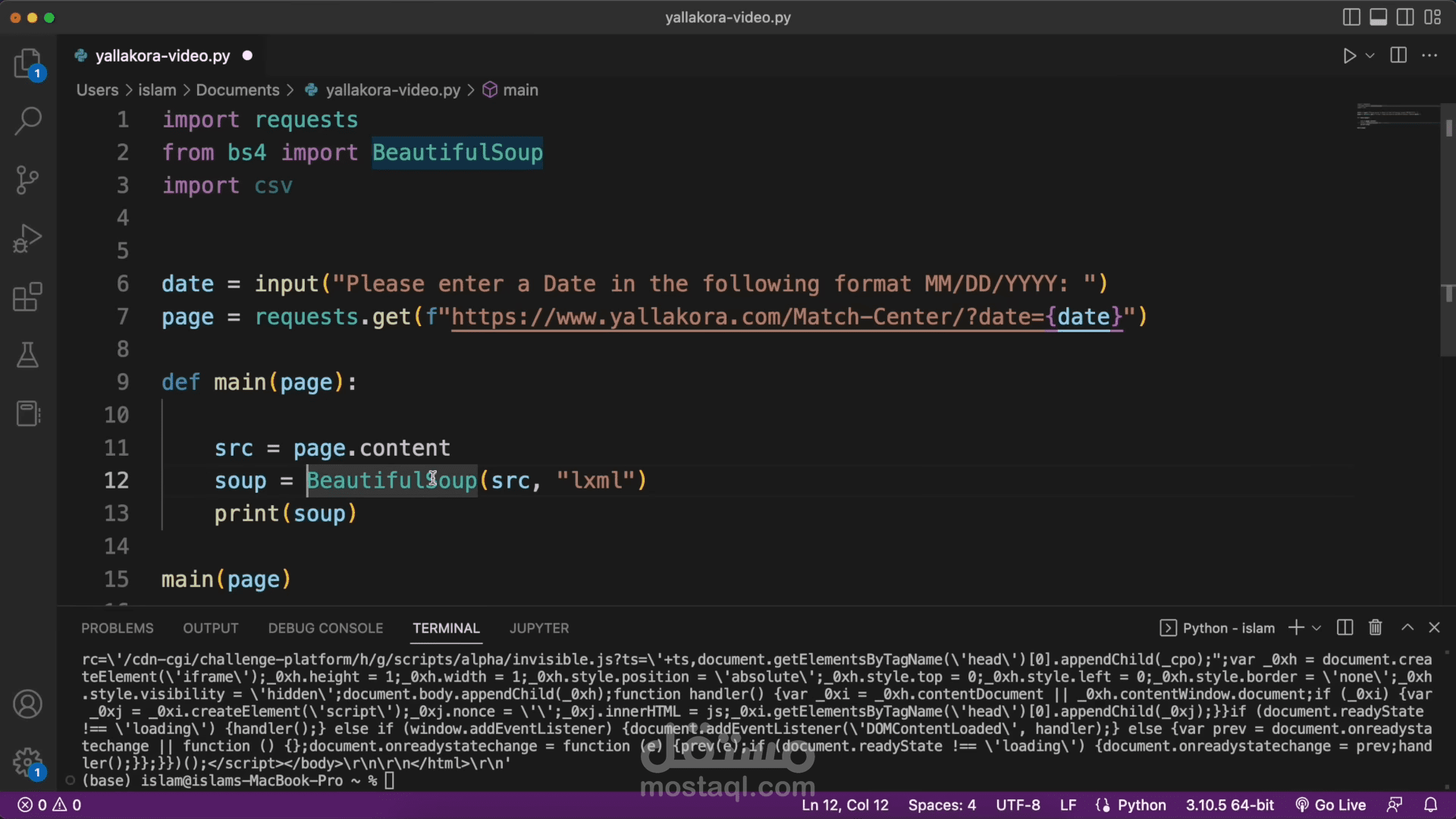Toggle the secondary sidebar visibility
Viewport: 1456px width, 819px height.
coord(1405,17)
